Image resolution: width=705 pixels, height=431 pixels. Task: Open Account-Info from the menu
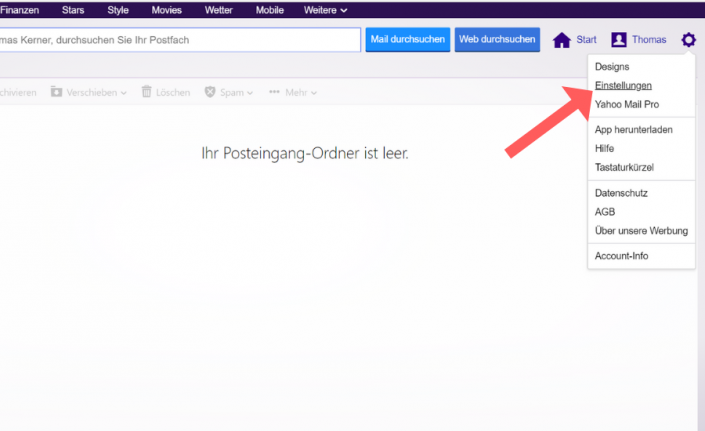(x=621, y=256)
